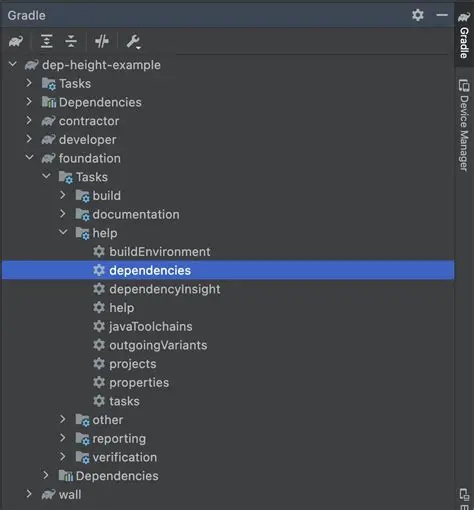474x510 pixels.
Task: Collapse the foundation Tasks folder
Action: (46, 176)
